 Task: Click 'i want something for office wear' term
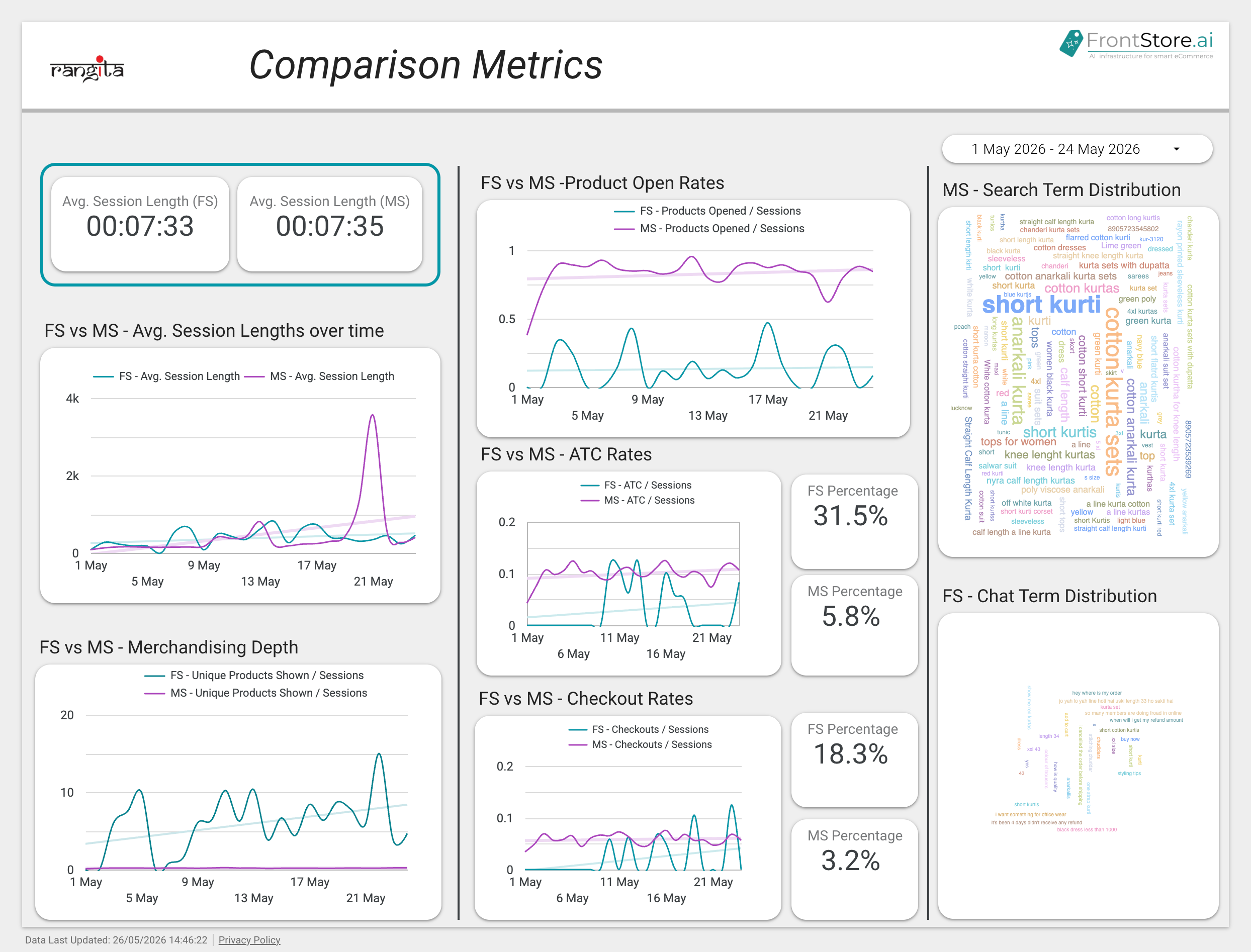click(1030, 814)
